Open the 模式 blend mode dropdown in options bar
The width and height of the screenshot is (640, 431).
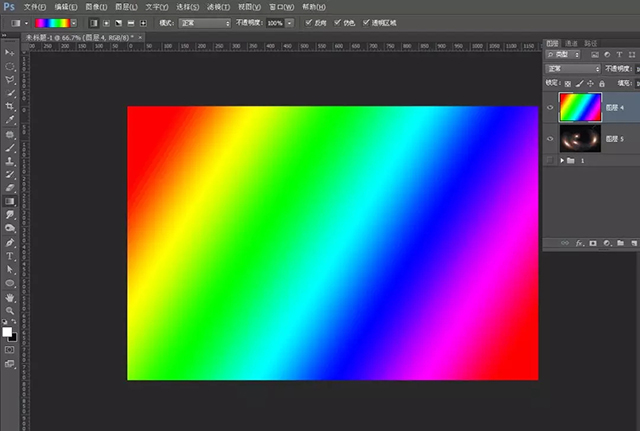coord(206,21)
